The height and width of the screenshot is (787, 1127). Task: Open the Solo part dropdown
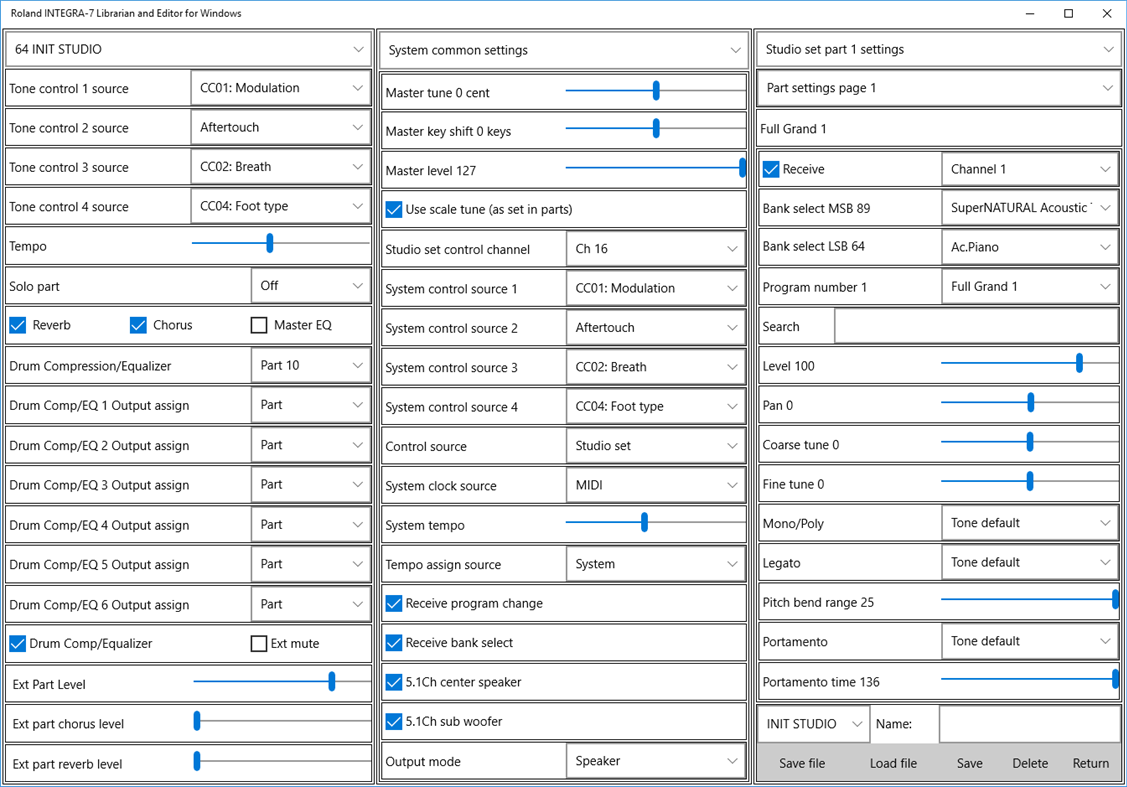pyautogui.click(x=311, y=285)
